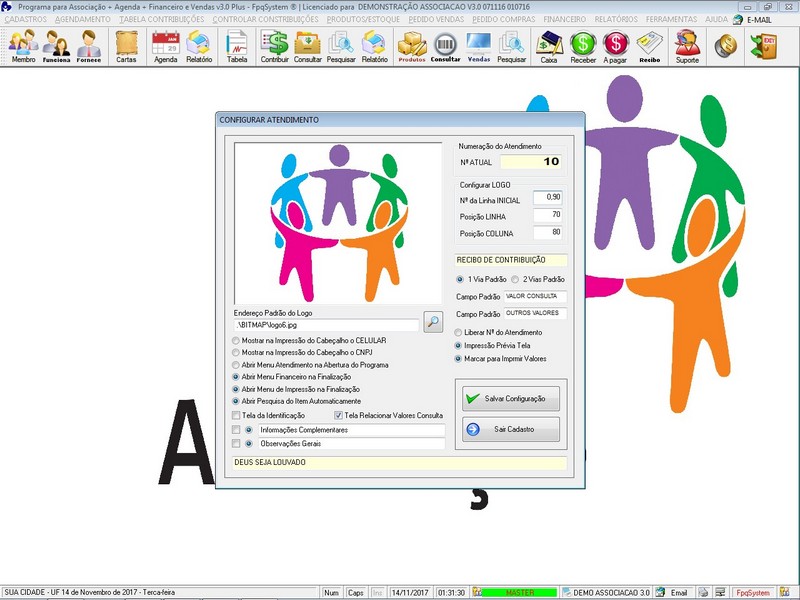
Task: Open the Tabela contributions icon
Action: [x=237, y=46]
